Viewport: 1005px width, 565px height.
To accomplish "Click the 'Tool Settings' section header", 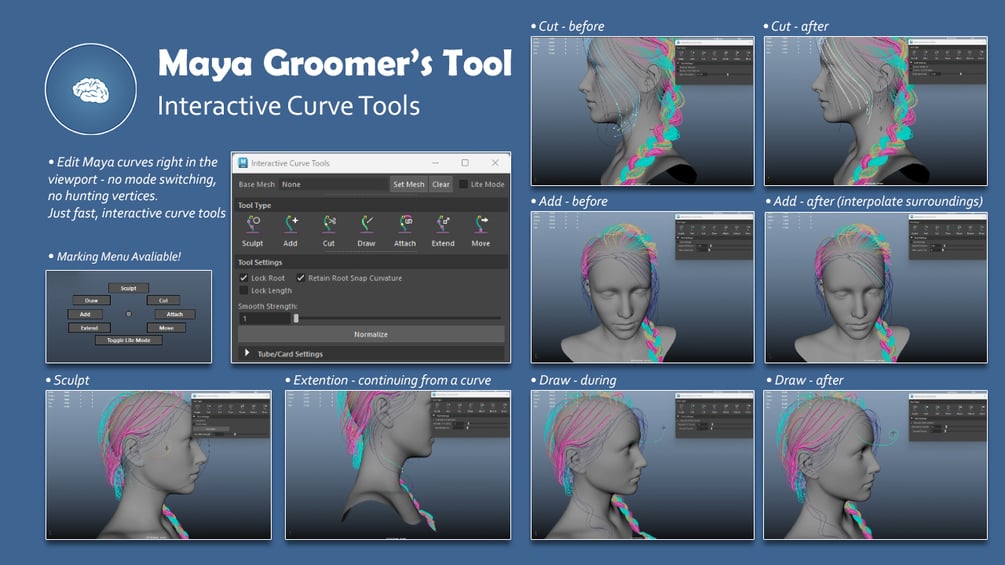I will click(260, 263).
